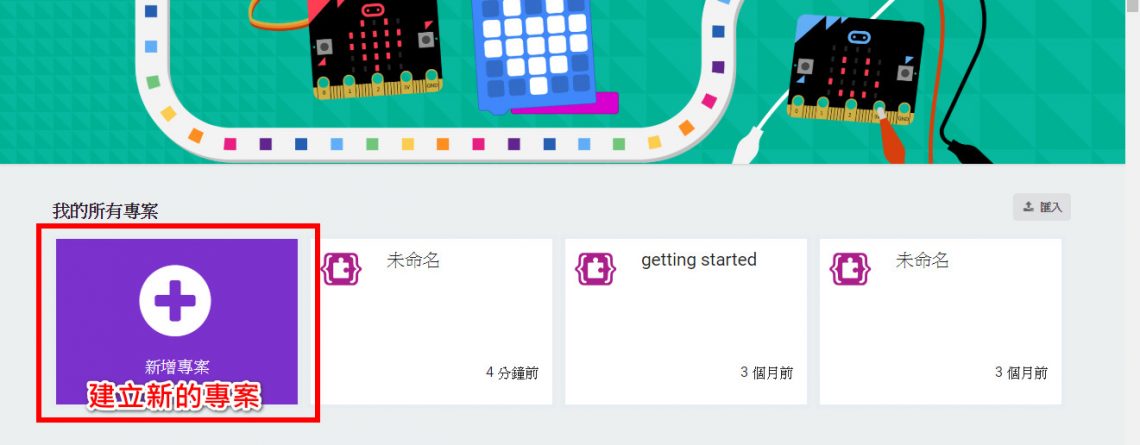
Task: Click 3 個月前 timestamp on getting started card
Action: tap(767, 373)
